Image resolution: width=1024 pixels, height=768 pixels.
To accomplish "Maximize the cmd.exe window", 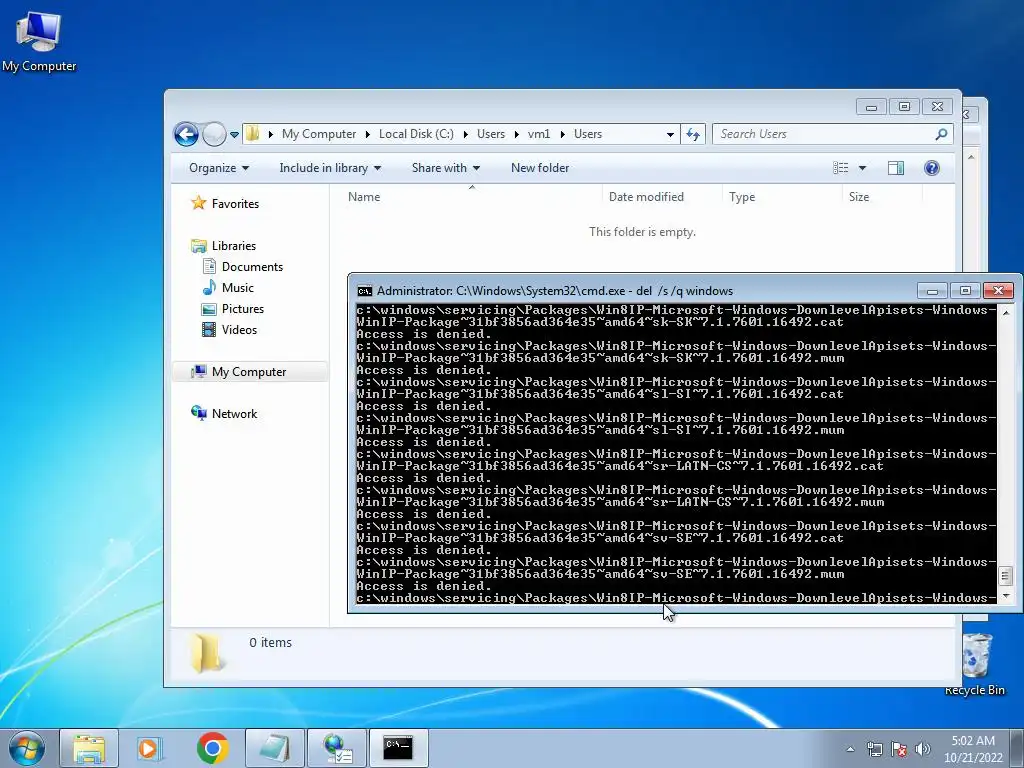I will click(965, 290).
